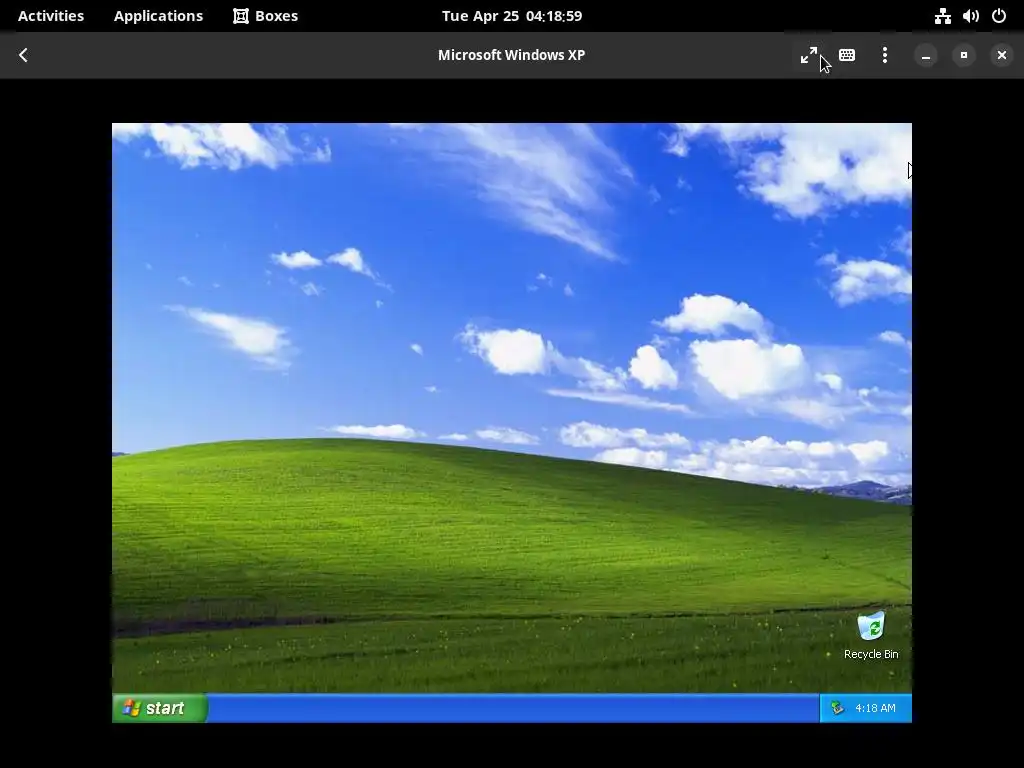Open the Applications menu
Viewport: 1024px width, 768px height.
coord(158,16)
